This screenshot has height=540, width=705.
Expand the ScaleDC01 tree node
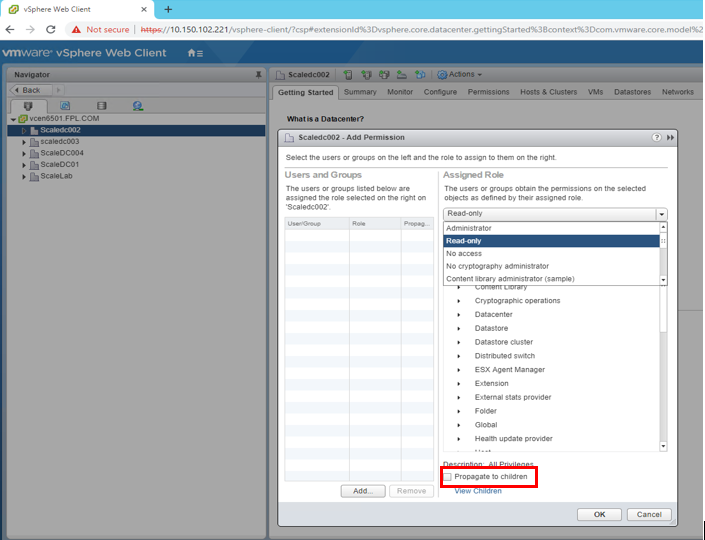[x=24, y=165]
